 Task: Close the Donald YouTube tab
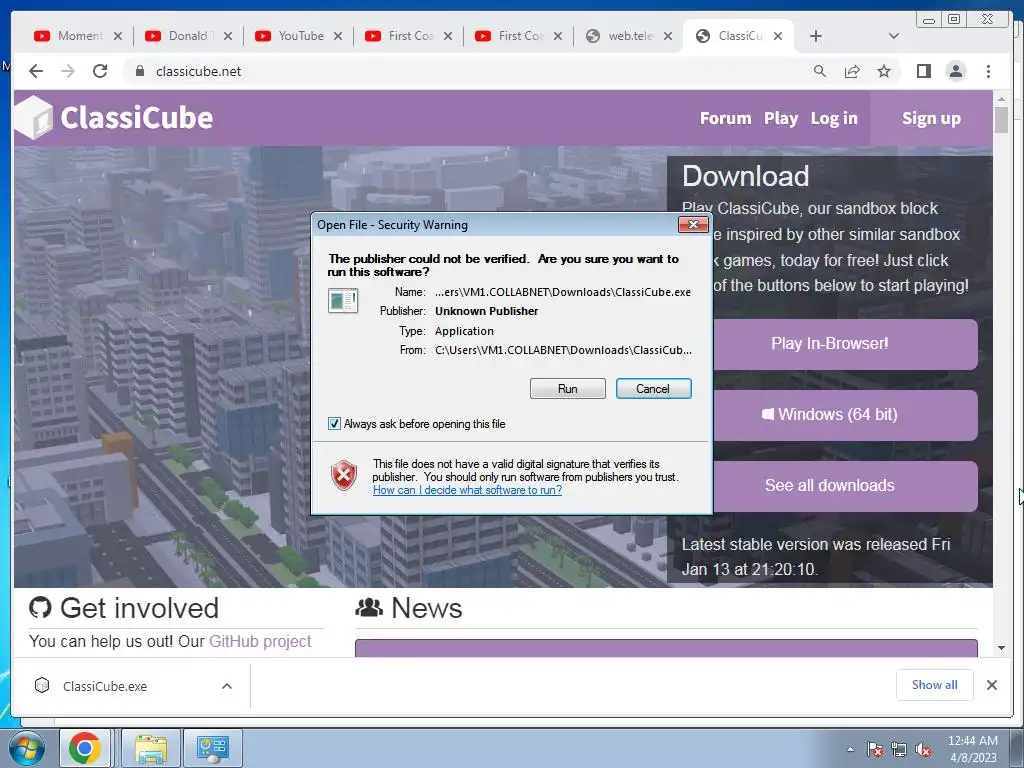coord(227,36)
